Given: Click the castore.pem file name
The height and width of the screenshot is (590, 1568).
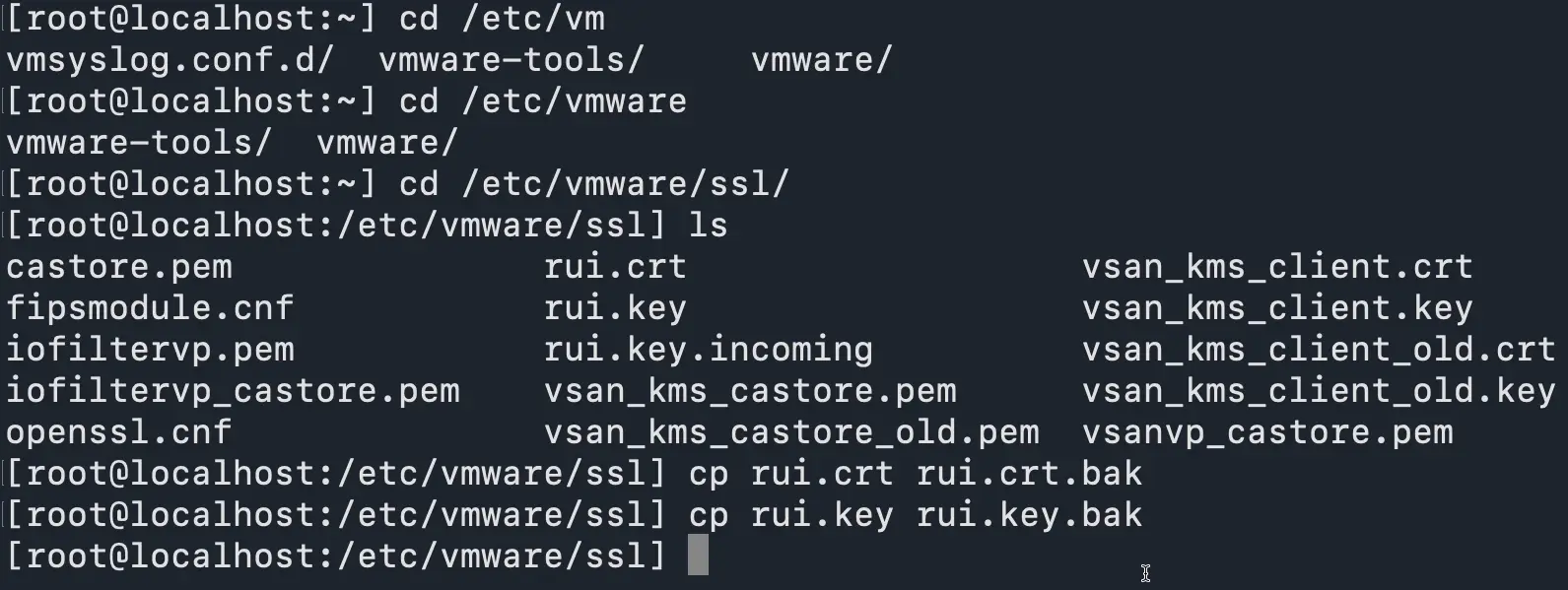Looking at the screenshot, I should click(119, 267).
